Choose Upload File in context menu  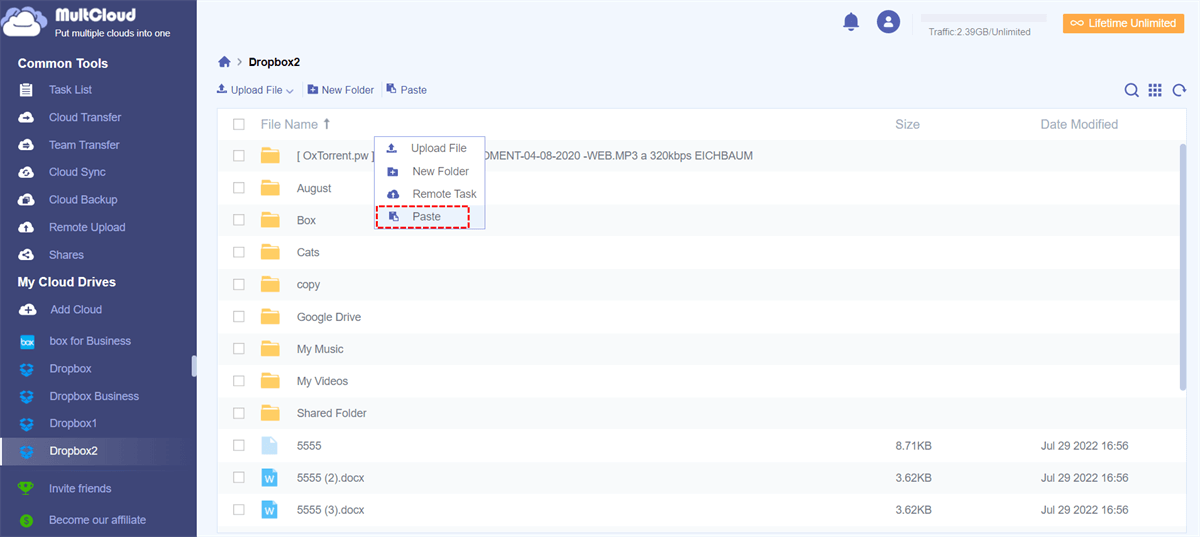[x=429, y=148]
